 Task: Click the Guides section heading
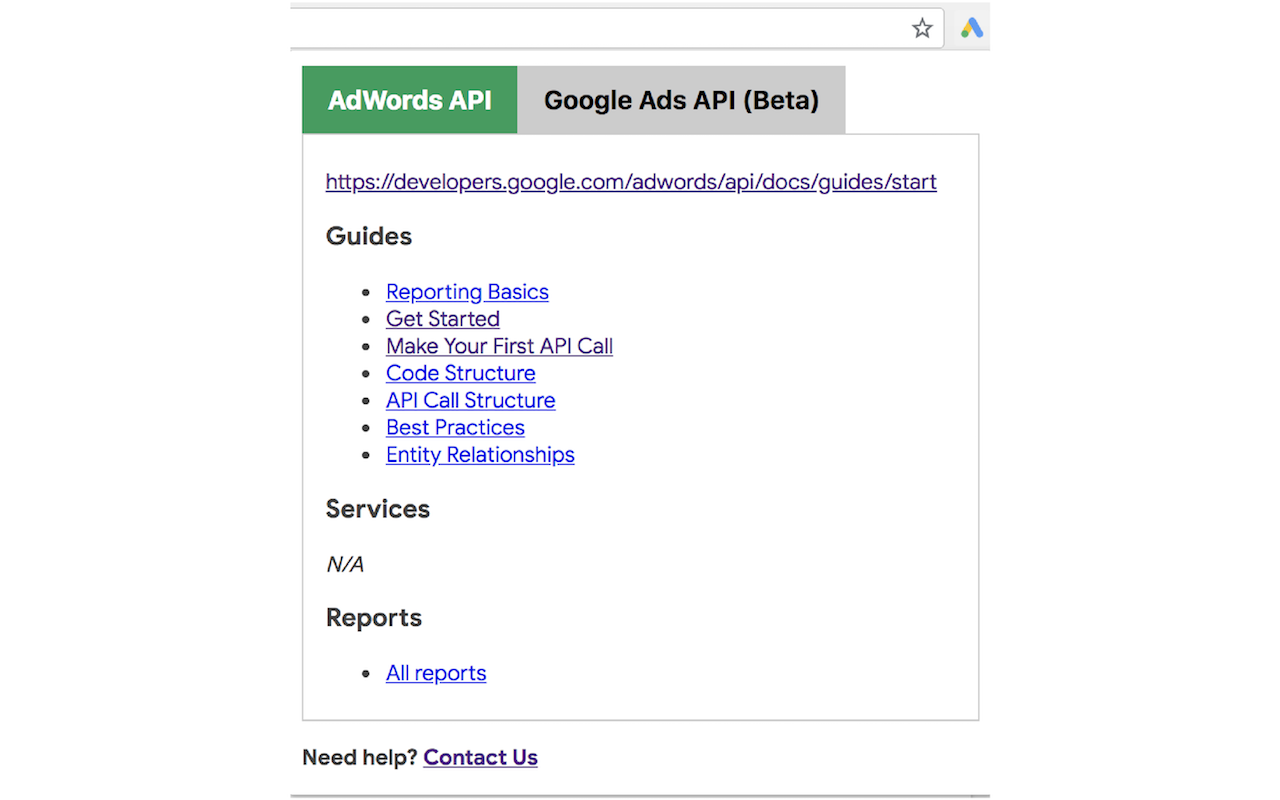(x=368, y=236)
